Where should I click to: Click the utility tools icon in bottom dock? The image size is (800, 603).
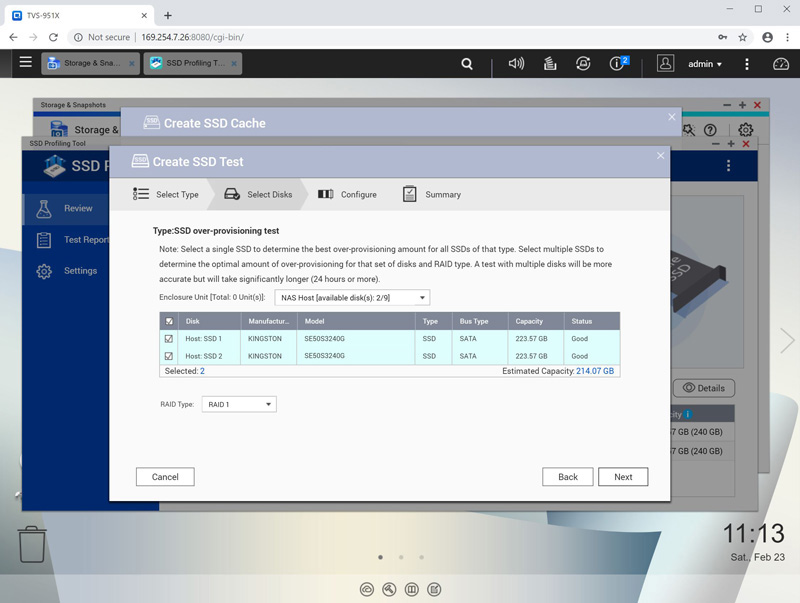click(x=389, y=590)
